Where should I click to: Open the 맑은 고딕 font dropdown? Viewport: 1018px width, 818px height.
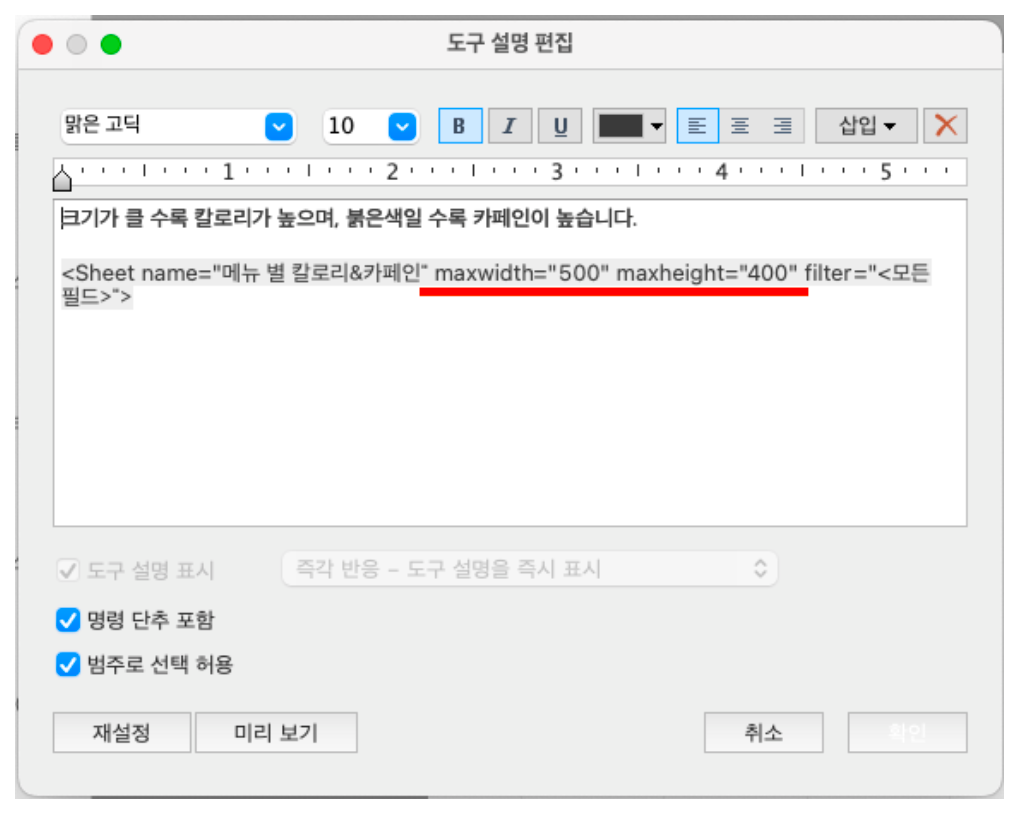[177, 126]
